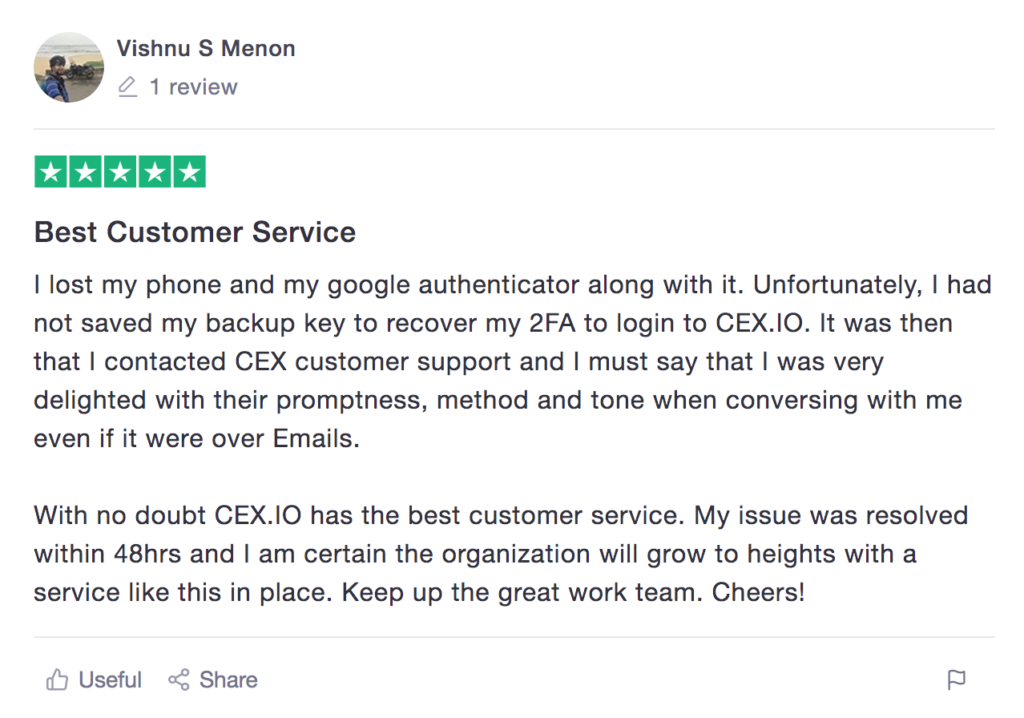This screenshot has width=1024, height=718.
Task: Click the reviewer name Vishnu S Menon
Action: coord(206,48)
